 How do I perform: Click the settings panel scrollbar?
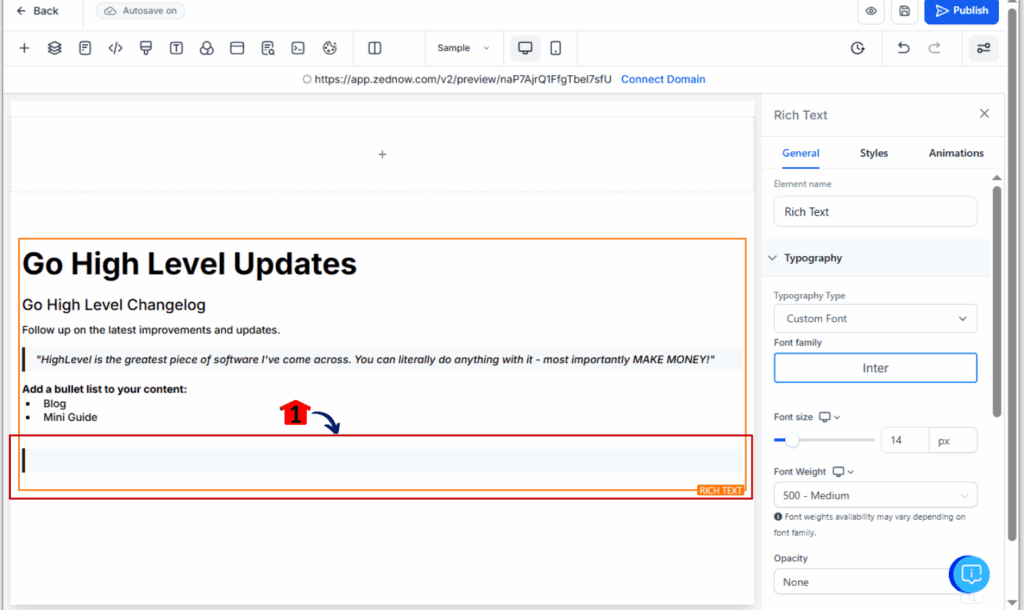click(997, 300)
